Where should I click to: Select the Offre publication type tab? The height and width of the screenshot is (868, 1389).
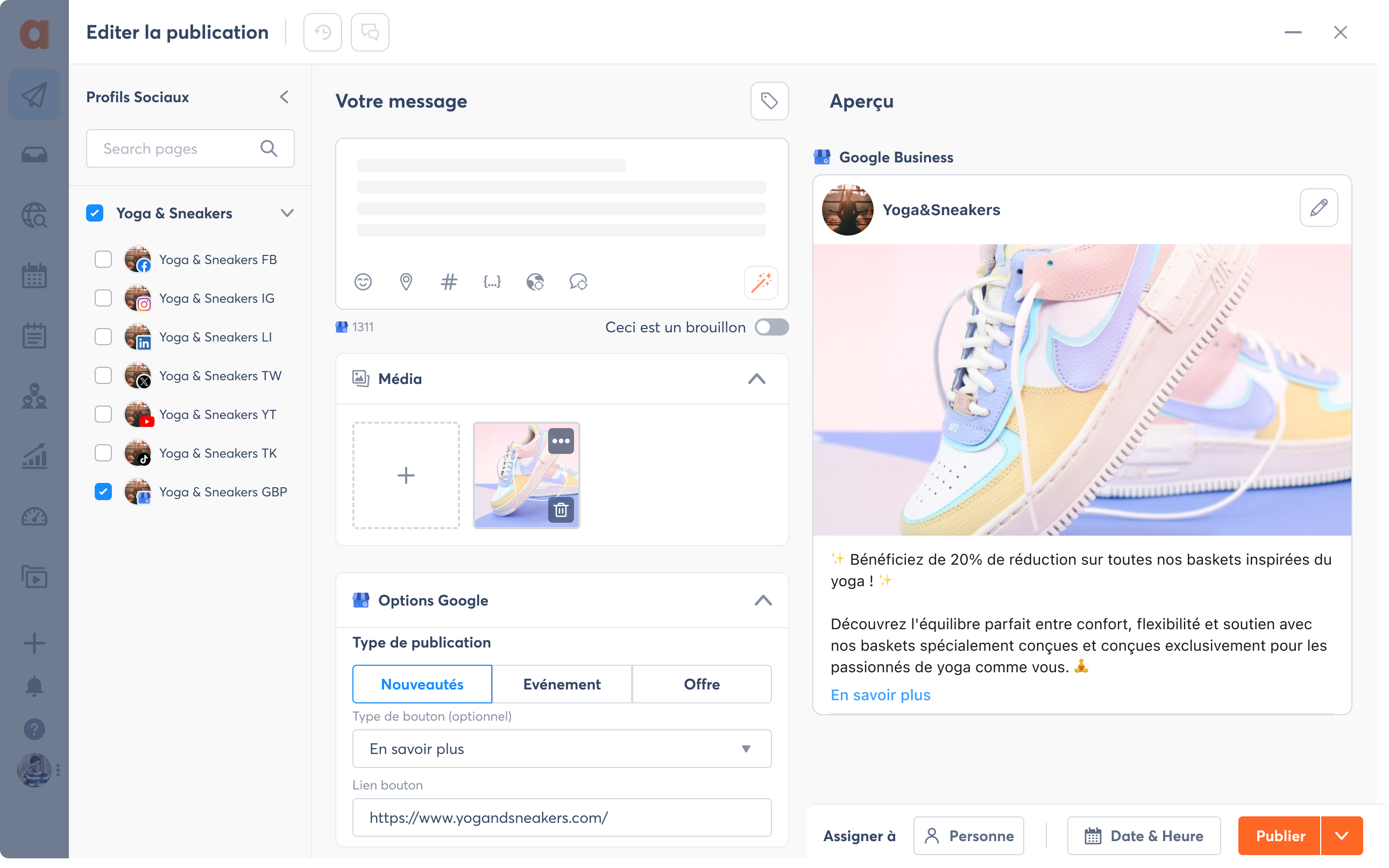tap(701, 683)
